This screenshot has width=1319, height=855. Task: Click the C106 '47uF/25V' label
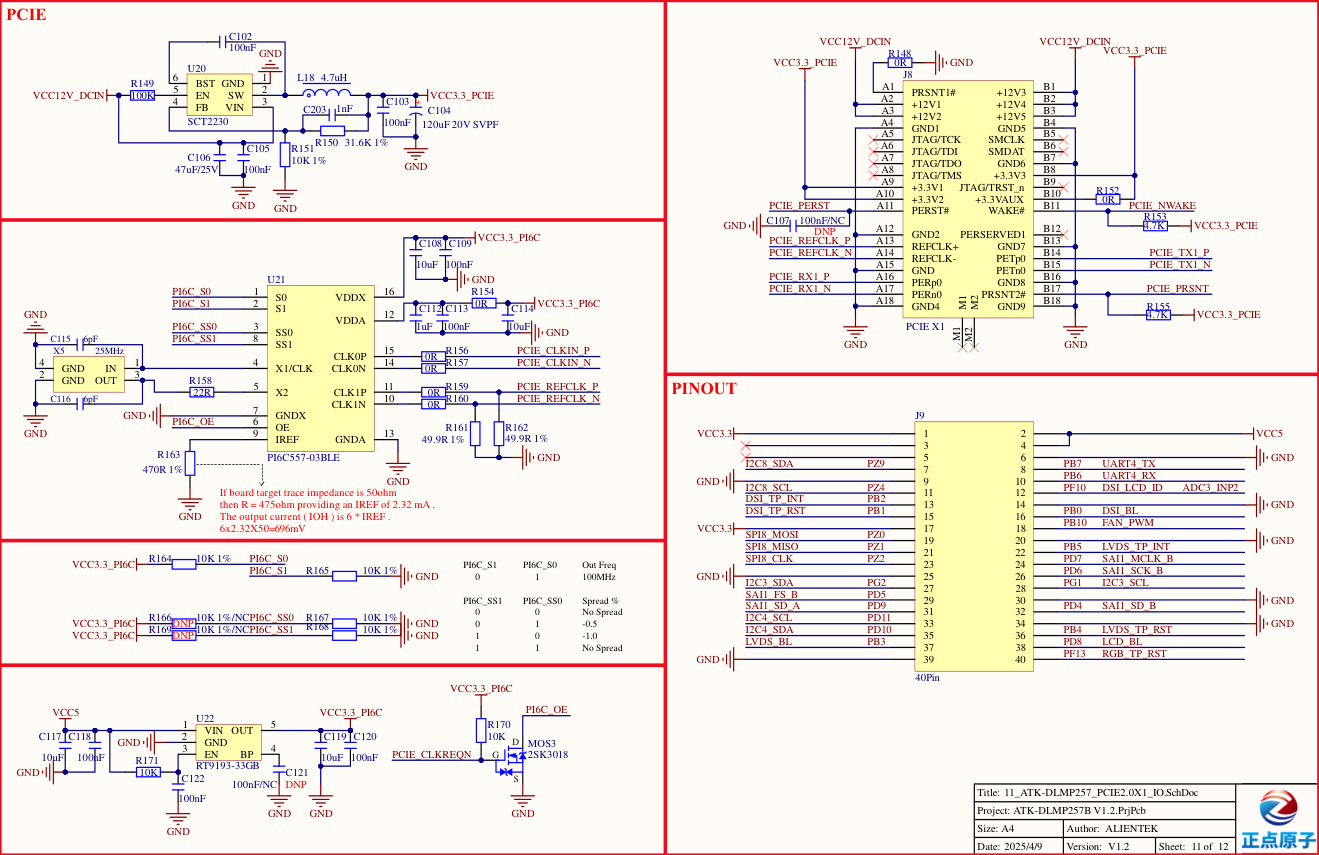pos(196,169)
